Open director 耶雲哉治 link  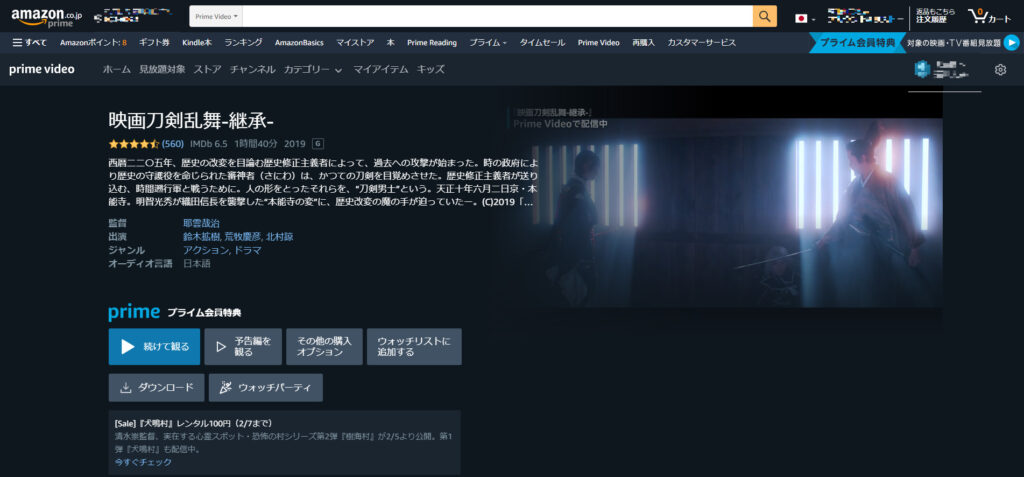click(201, 223)
